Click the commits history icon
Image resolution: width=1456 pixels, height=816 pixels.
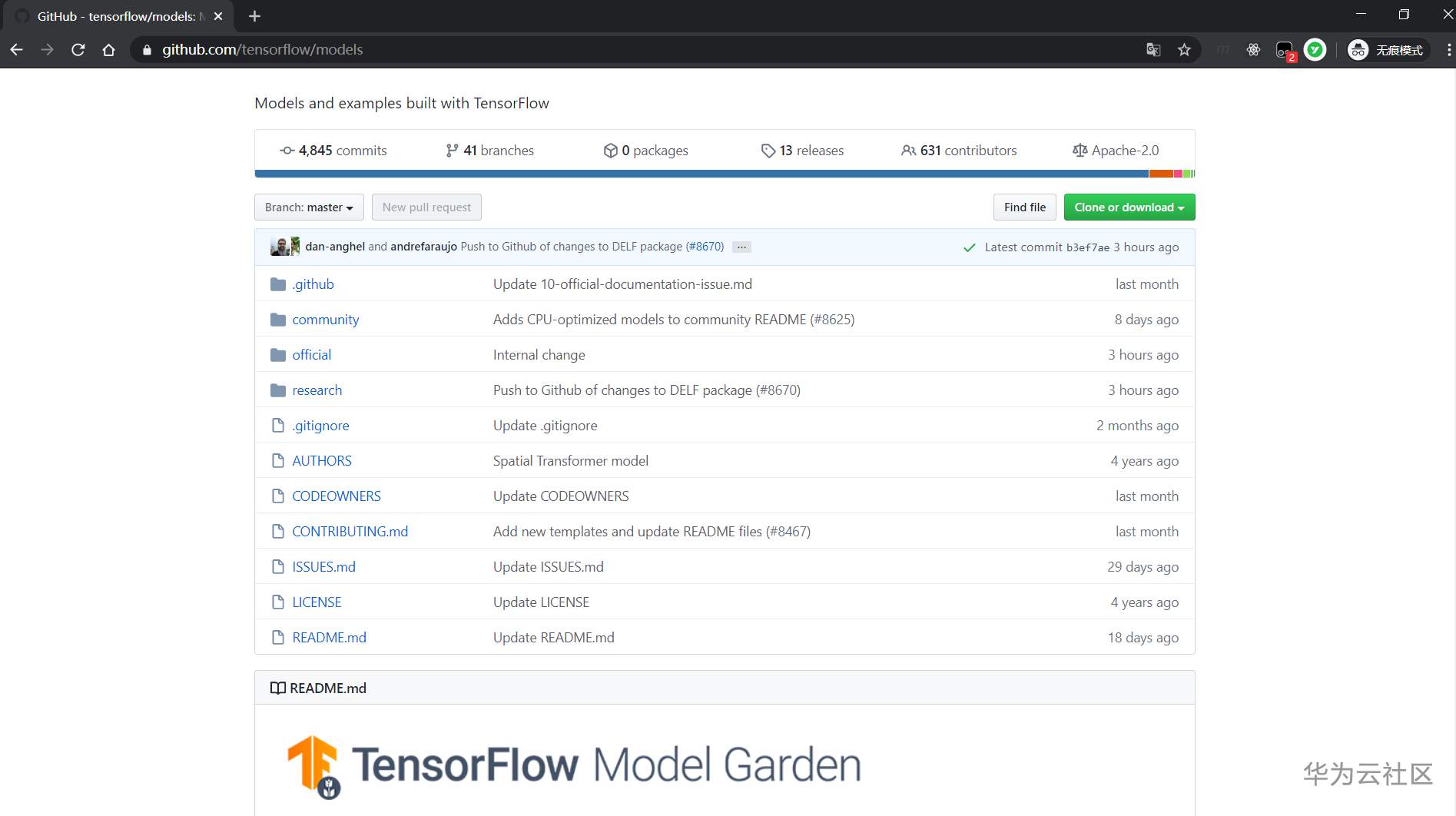[x=287, y=151]
